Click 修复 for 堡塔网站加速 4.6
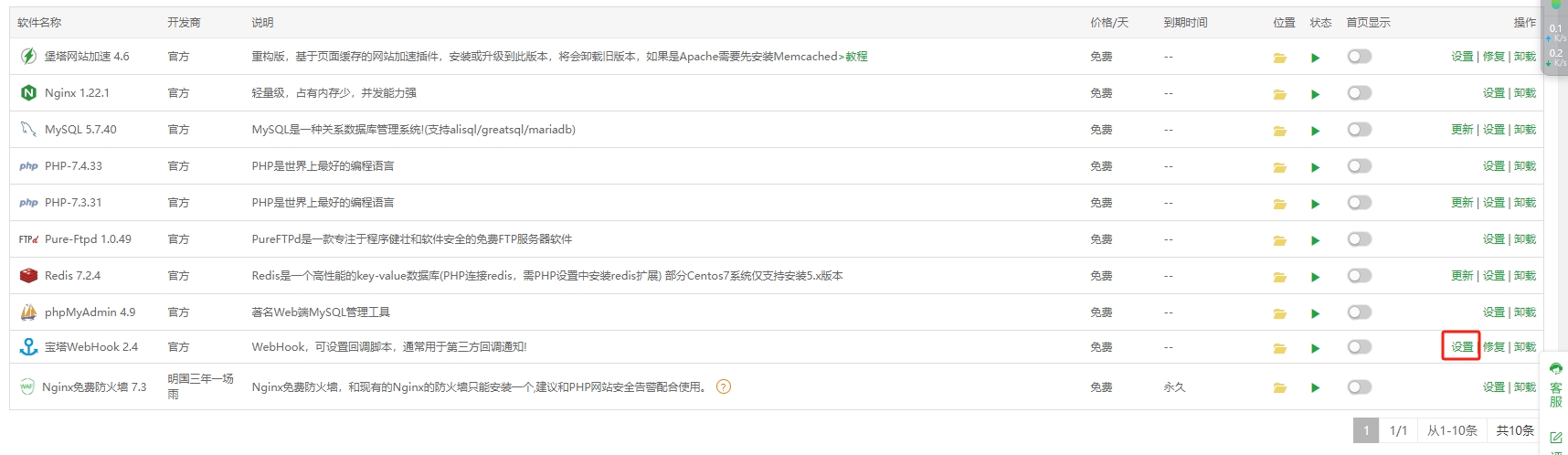 click(x=1494, y=57)
